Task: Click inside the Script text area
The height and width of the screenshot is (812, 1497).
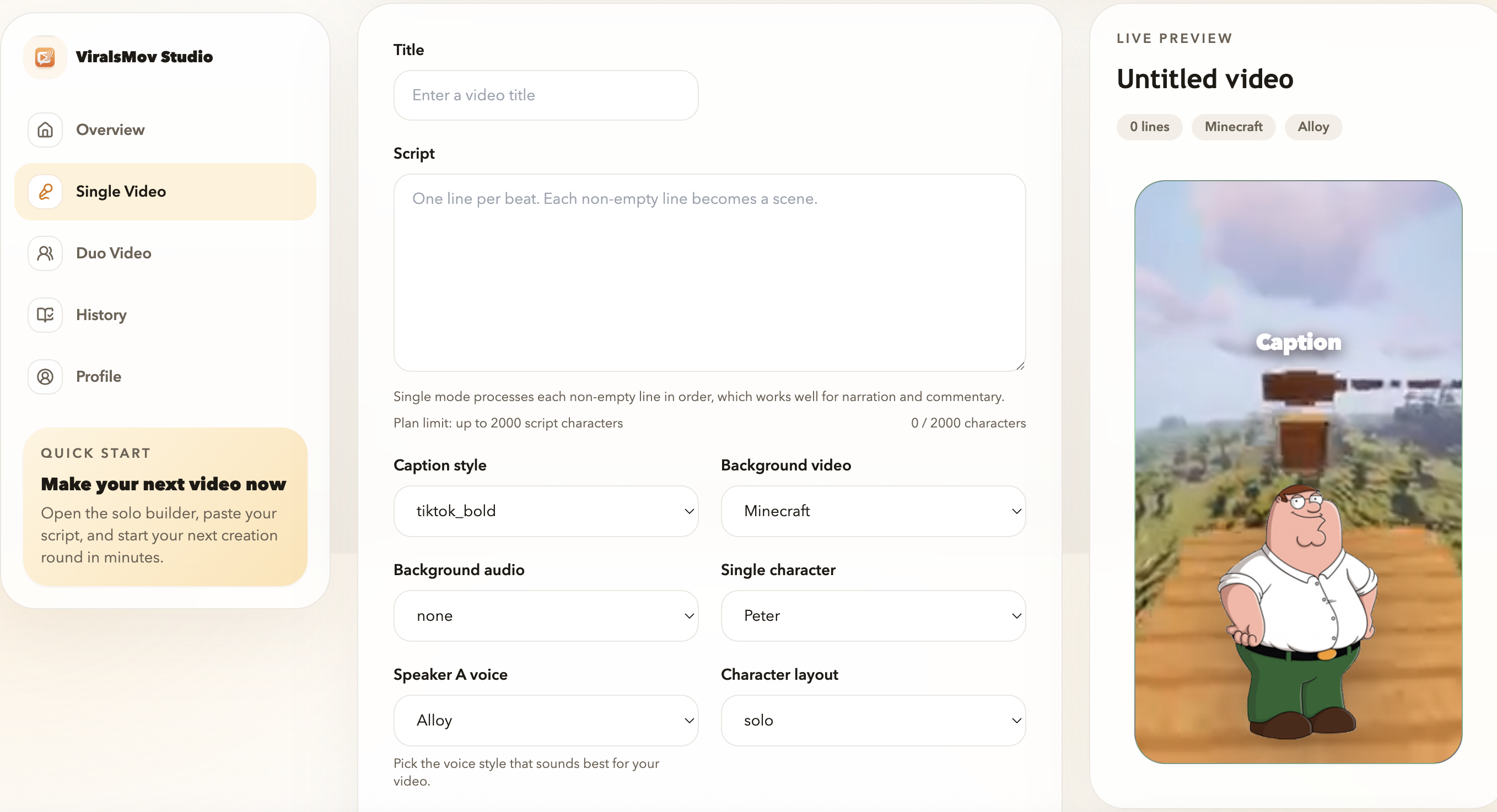Action: (x=709, y=273)
